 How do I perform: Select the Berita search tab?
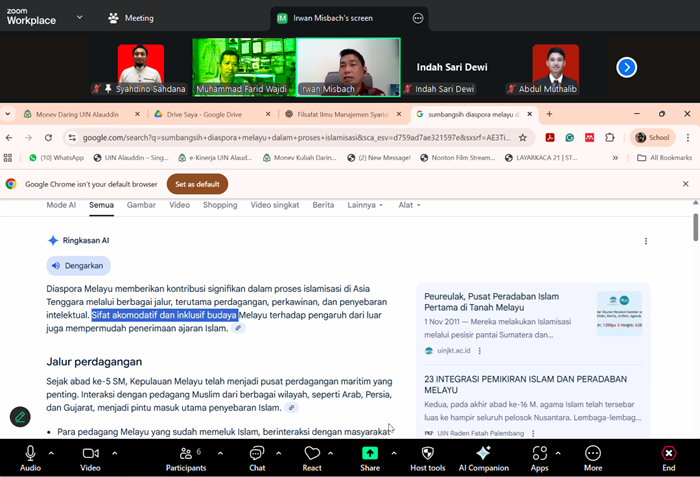[323, 205]
